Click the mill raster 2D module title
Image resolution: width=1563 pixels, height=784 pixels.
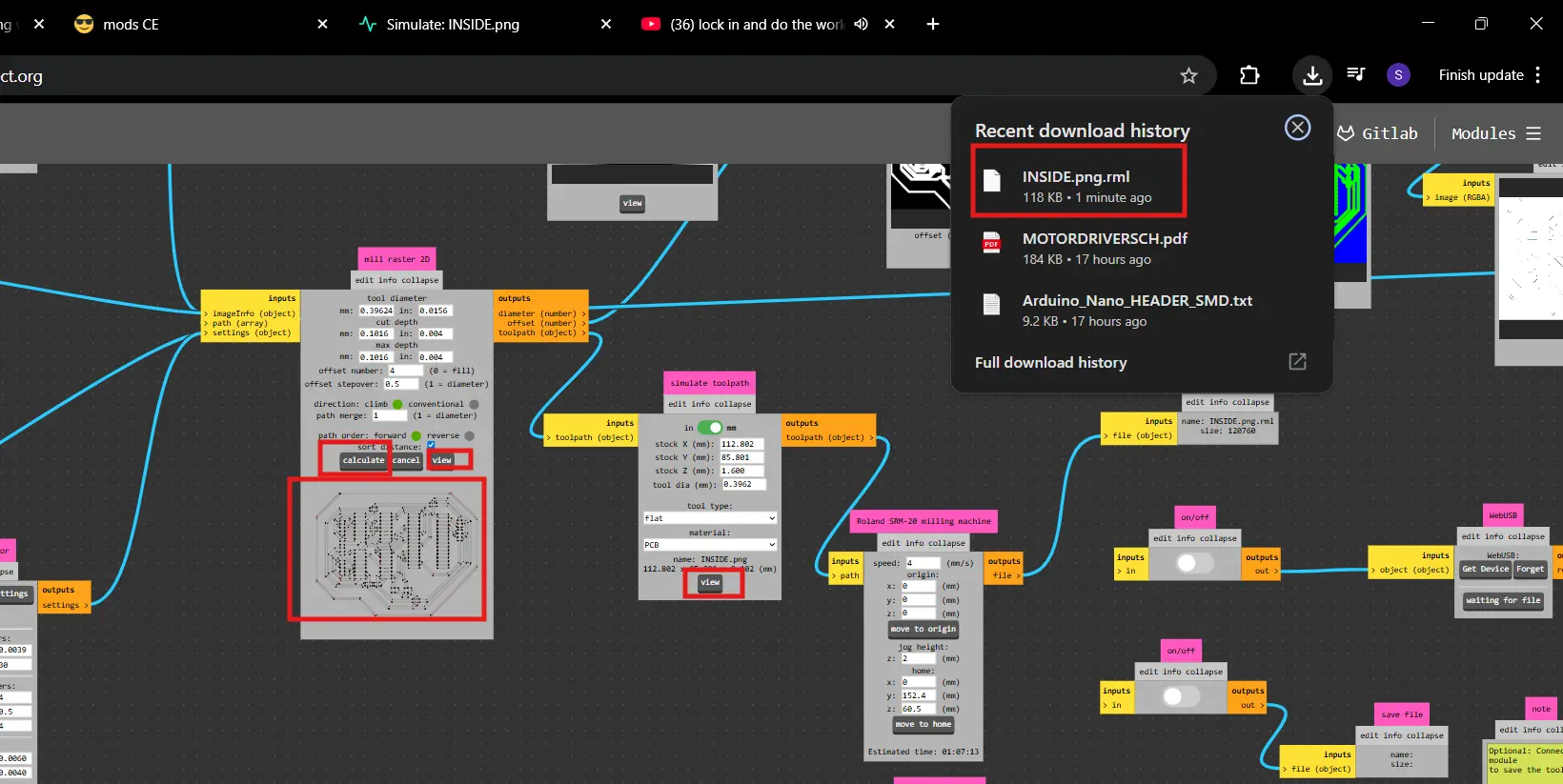pyautogui.click(x=396, y=259)
